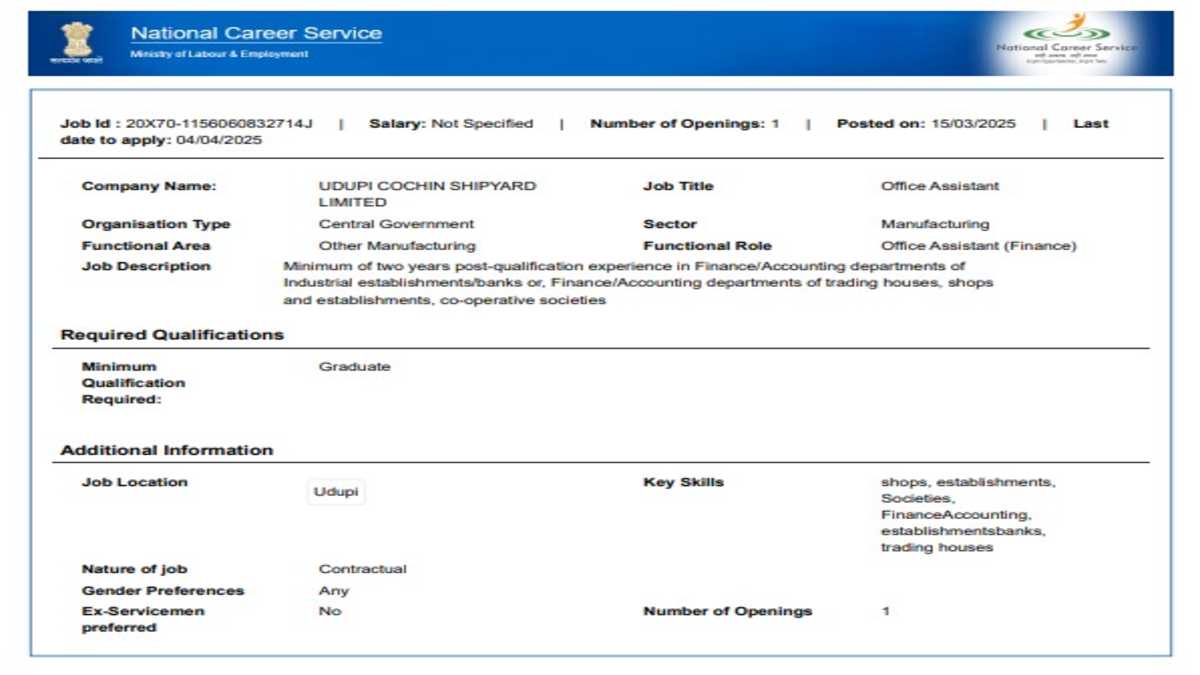The height and width of the screenshot is (675, 1200).
Task: Select the Udupi job location tag
Action: (336, 492)
